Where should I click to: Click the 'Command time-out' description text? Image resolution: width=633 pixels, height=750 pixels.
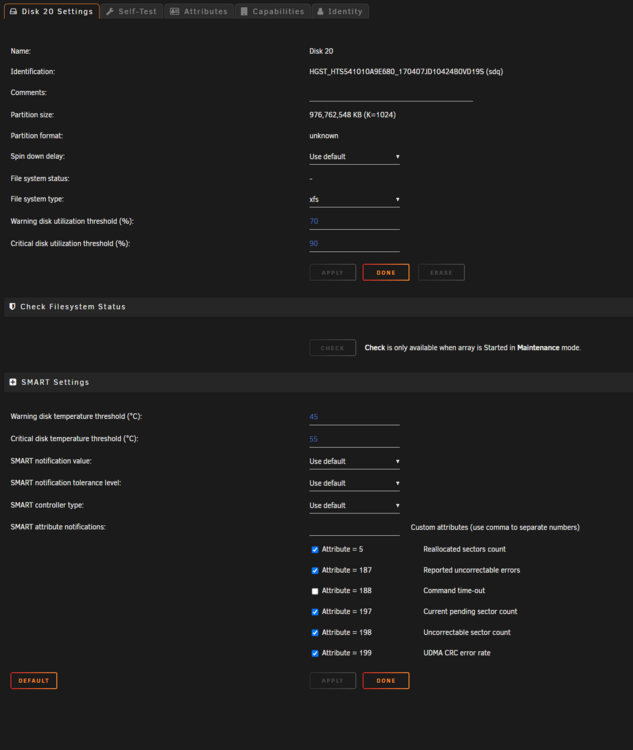coord(454,591)
